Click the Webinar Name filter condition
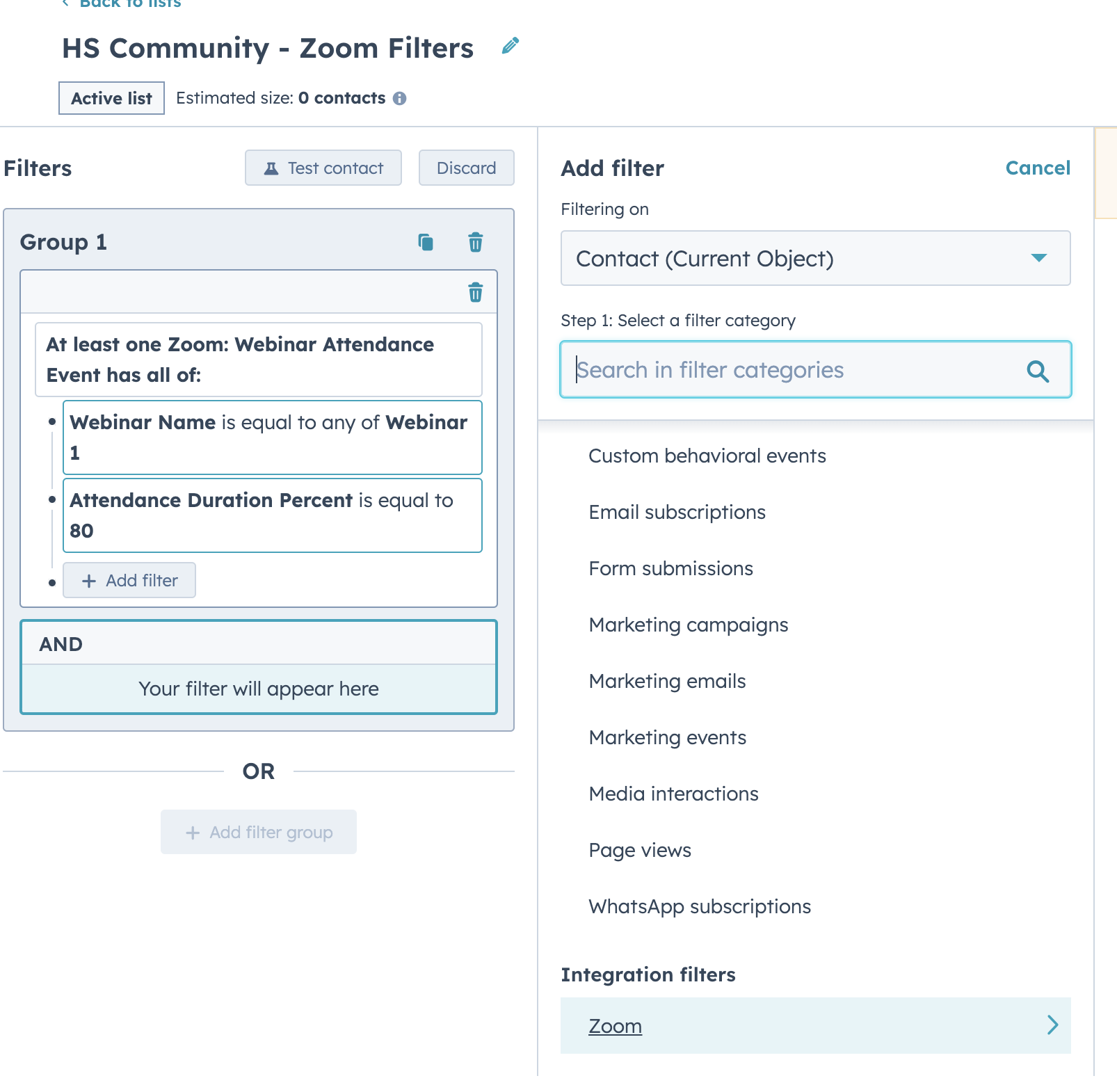Viewport: 1117px width, 1092px height. 272,437
